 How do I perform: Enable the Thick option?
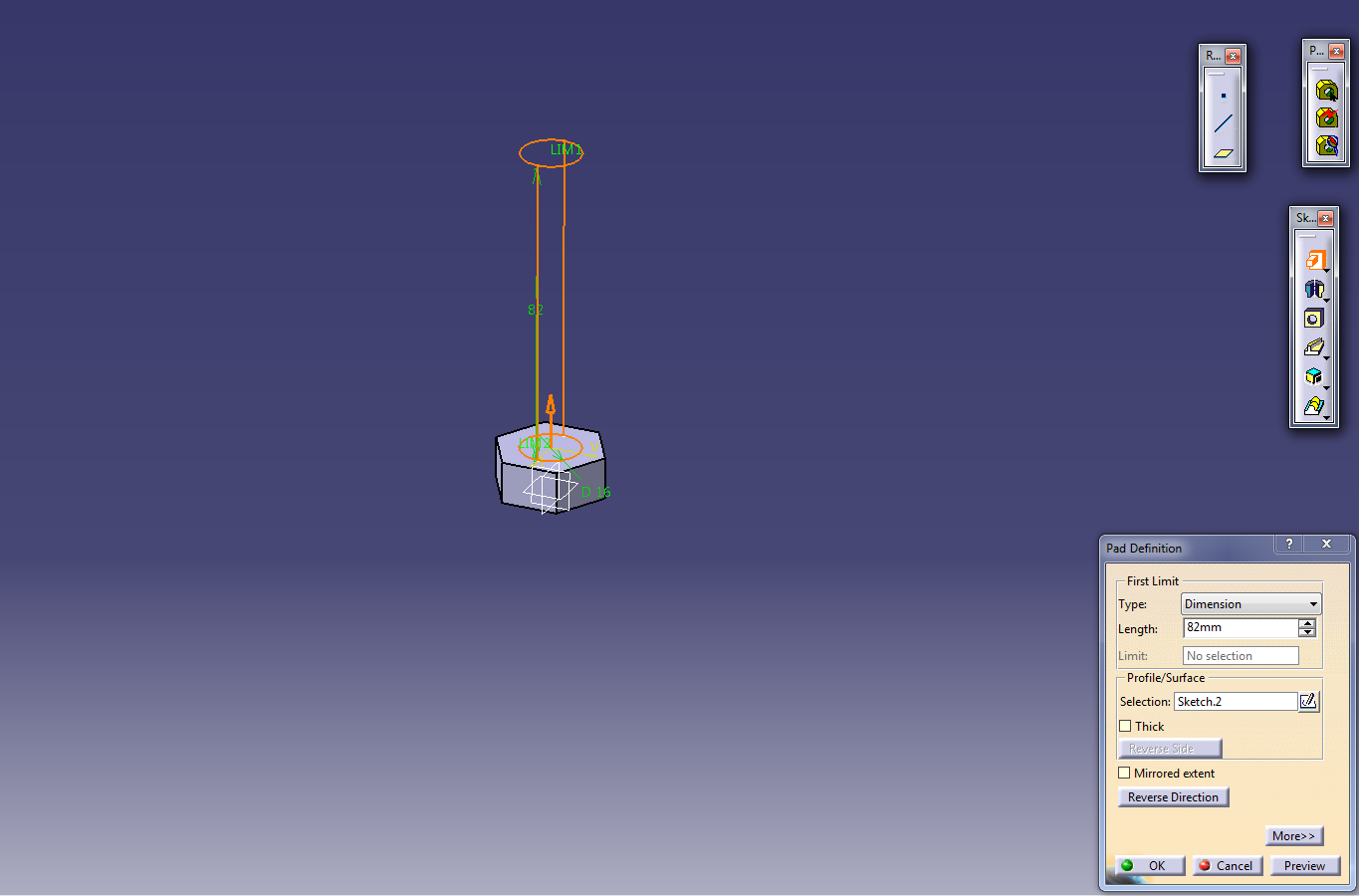pyautogui.click(x=1124, y=726)
